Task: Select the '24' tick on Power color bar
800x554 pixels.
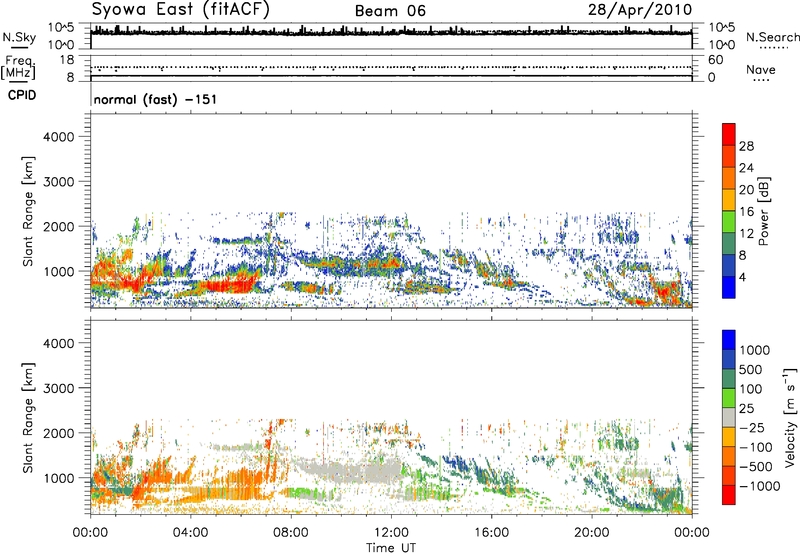Action: (746, 168)
